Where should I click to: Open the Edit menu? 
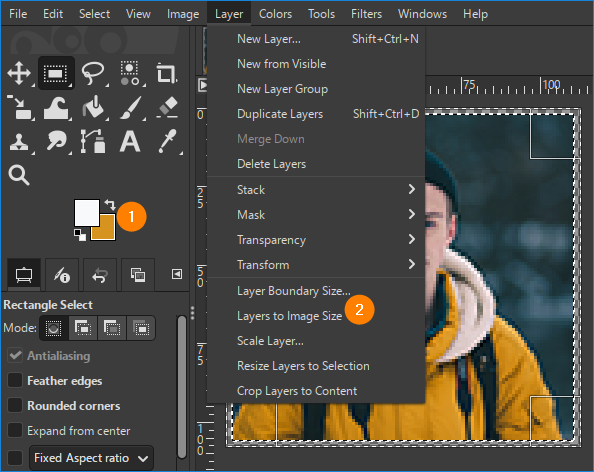pyautogui.click(x=53, y=14)
